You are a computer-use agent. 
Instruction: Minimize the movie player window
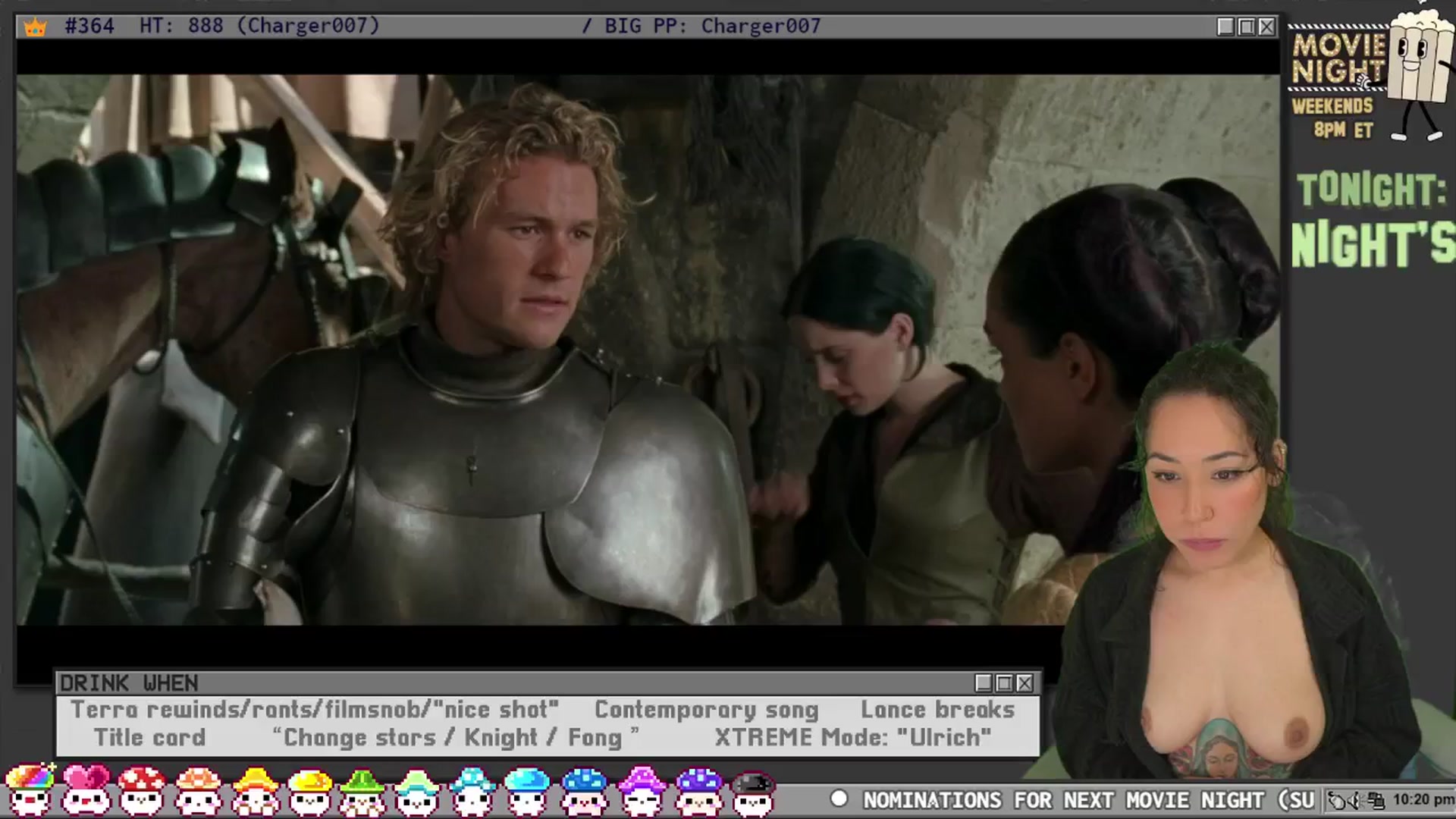tap(1225, 27)
